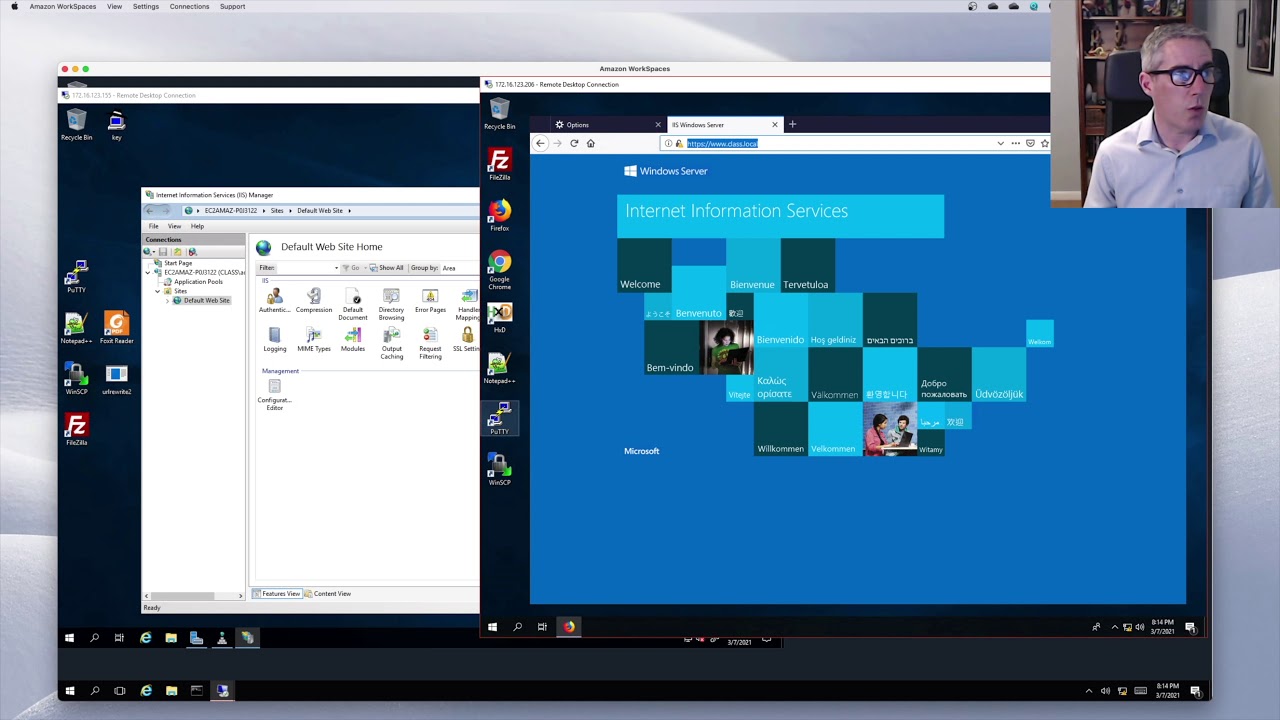Close the IIS Windows Server tab

pos(774,125)
